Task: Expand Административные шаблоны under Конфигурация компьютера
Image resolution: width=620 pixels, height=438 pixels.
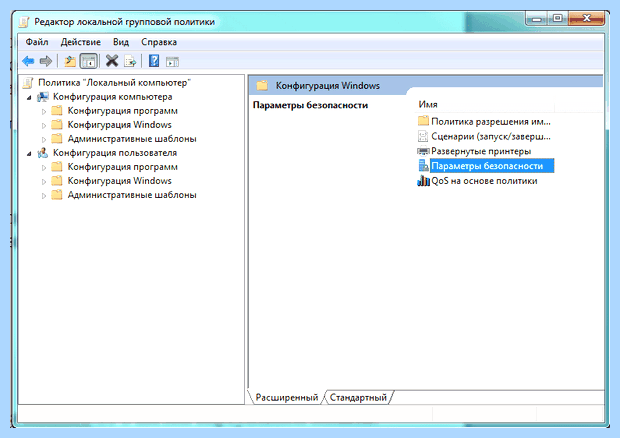Action: [x=44, y=140]
